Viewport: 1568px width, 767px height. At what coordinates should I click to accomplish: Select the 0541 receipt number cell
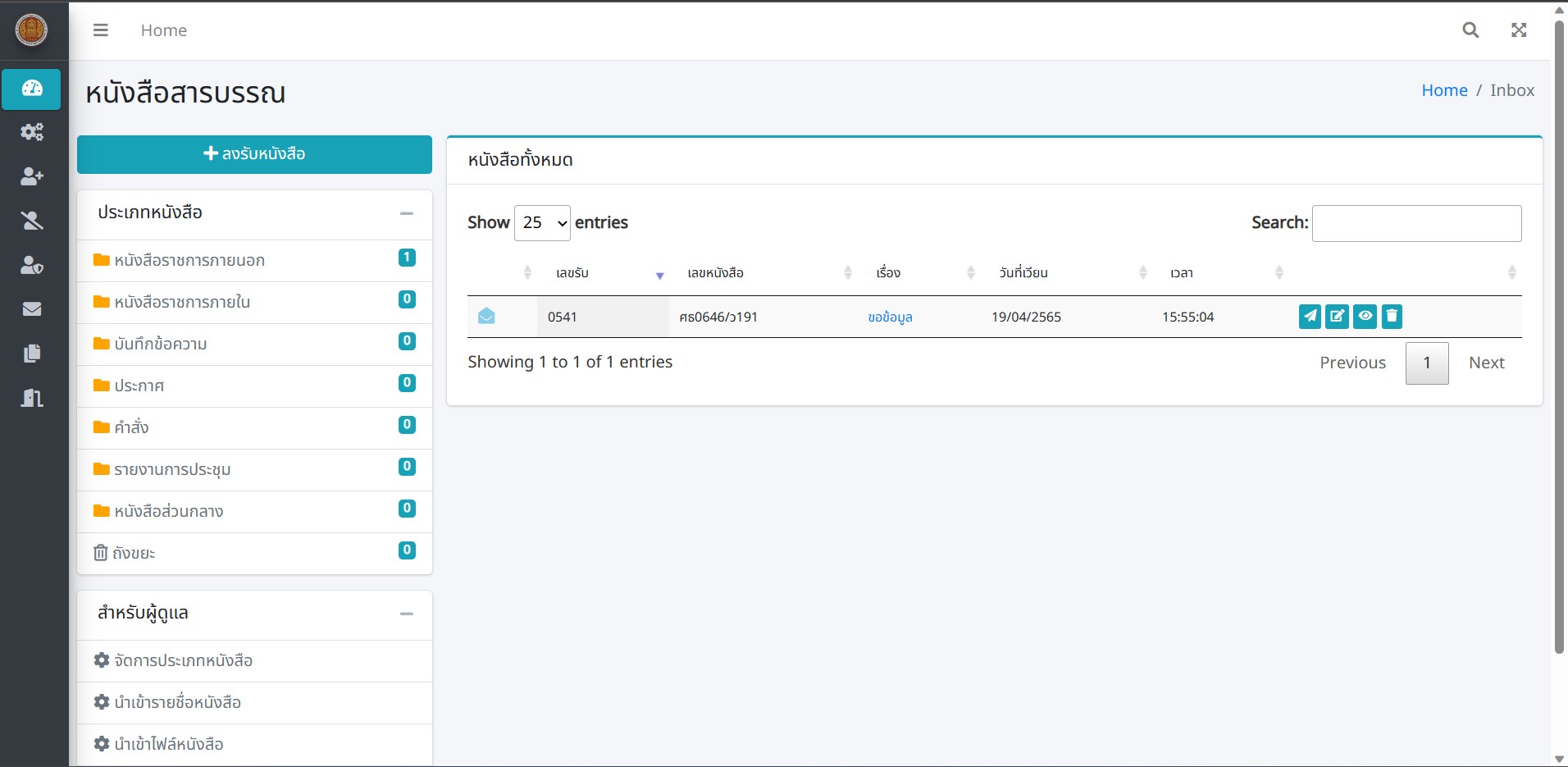coord(603,317)
